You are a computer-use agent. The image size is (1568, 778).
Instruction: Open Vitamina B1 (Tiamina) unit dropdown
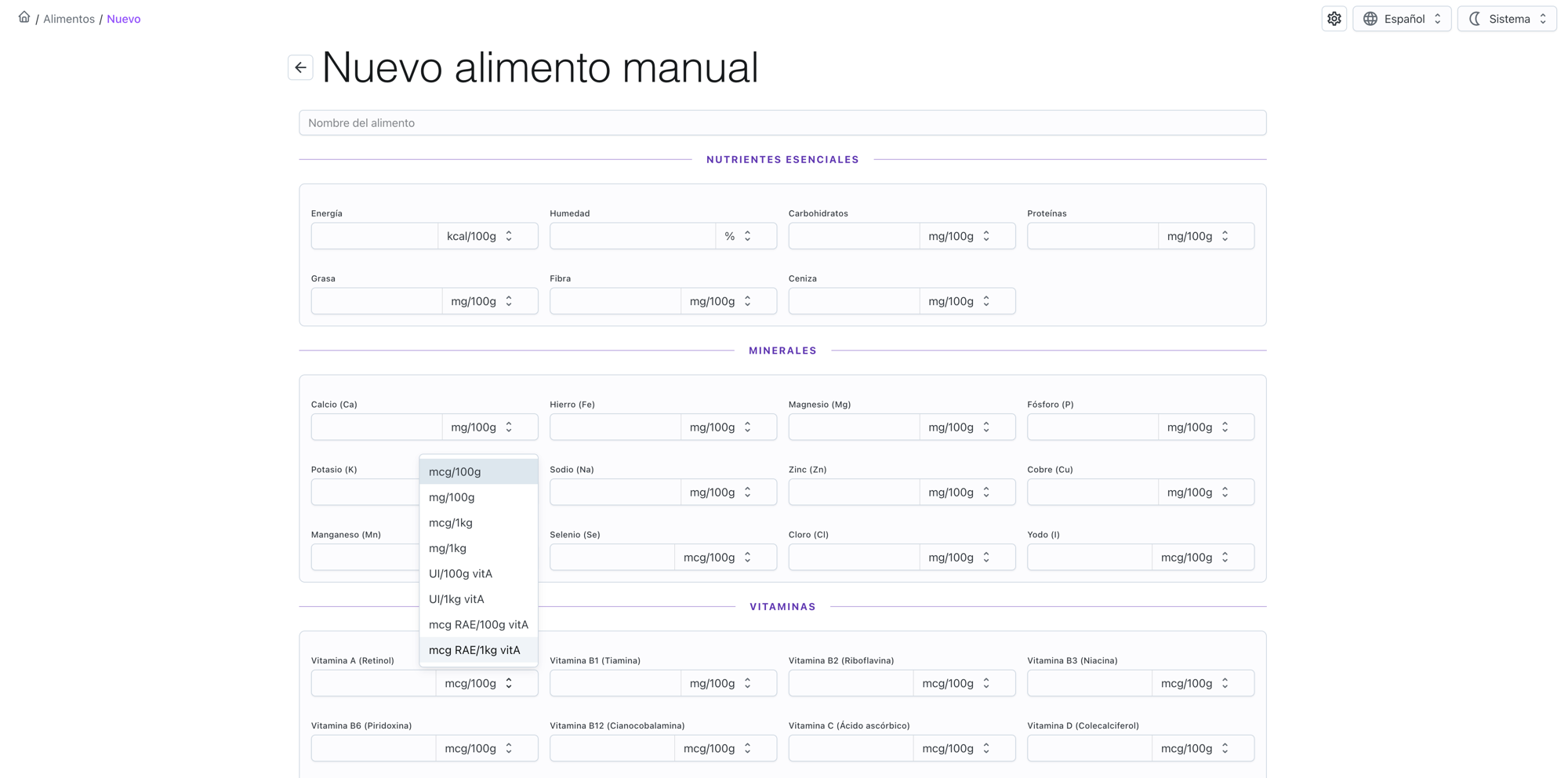click(728, 684)
